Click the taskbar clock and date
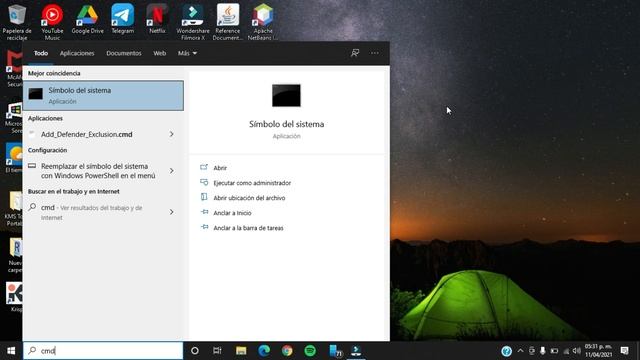The height and width of the screenshot is (360, 640). (598, 351)
